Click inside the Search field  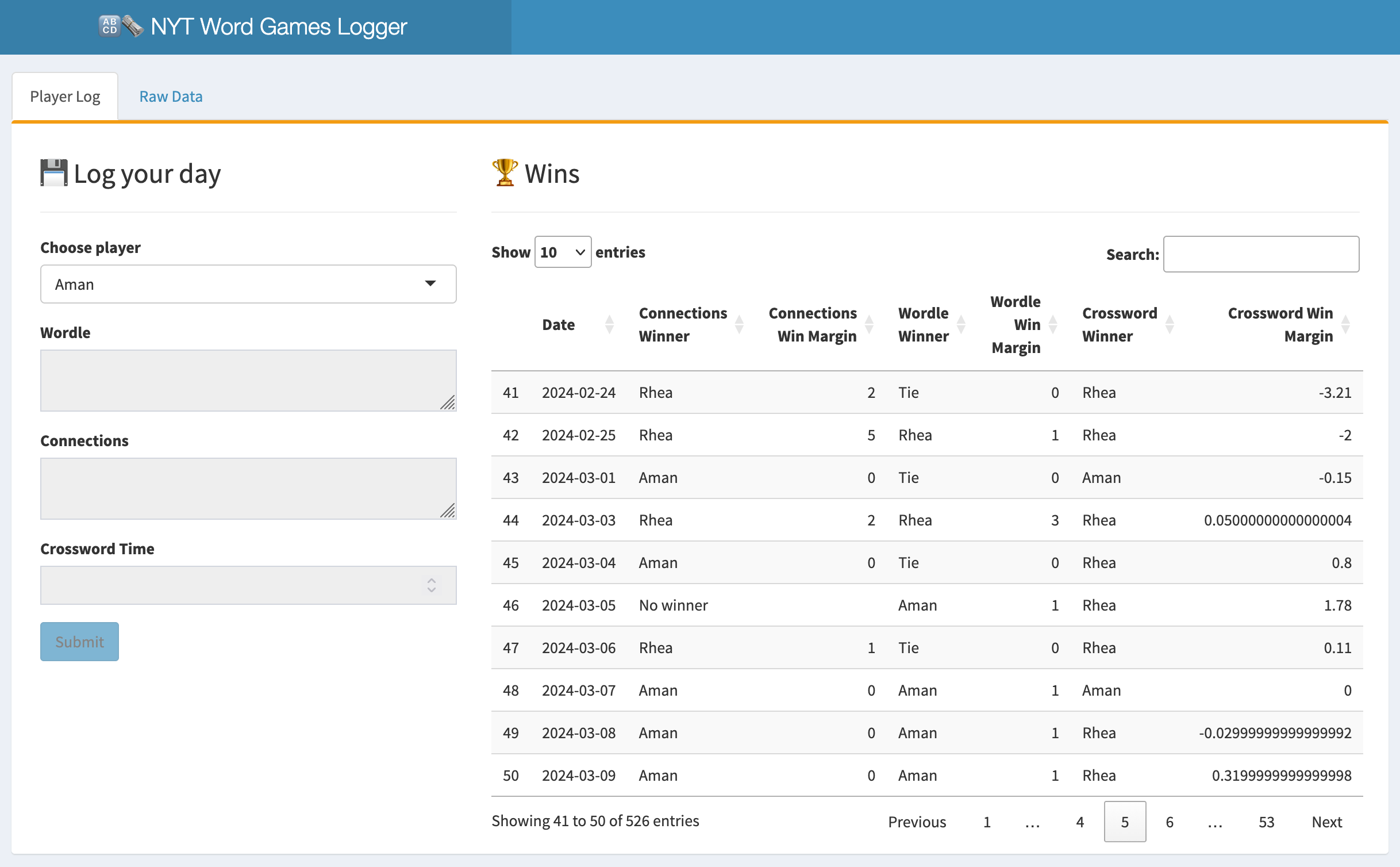[1261, 254]
